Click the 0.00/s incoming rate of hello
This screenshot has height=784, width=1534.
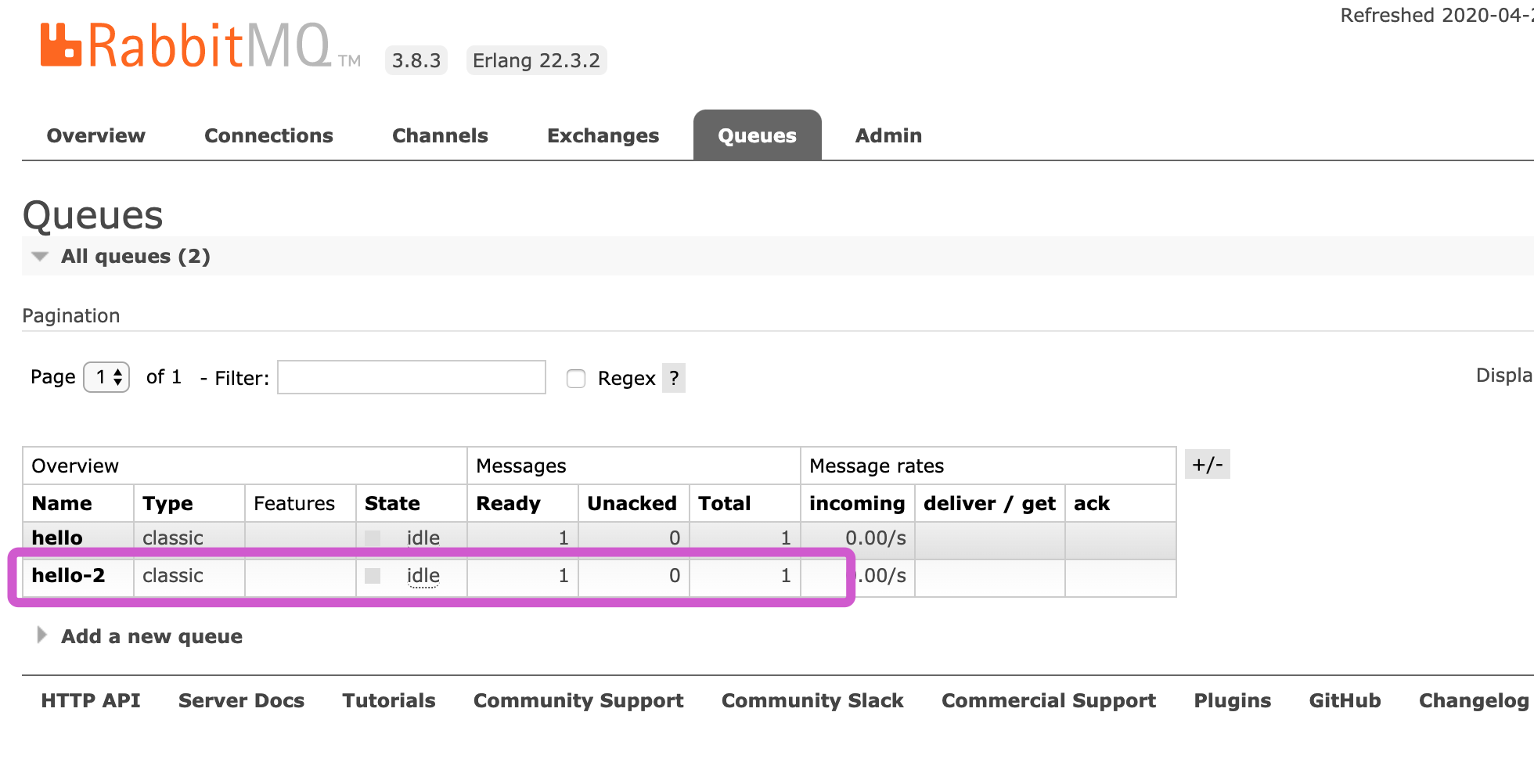876,538
